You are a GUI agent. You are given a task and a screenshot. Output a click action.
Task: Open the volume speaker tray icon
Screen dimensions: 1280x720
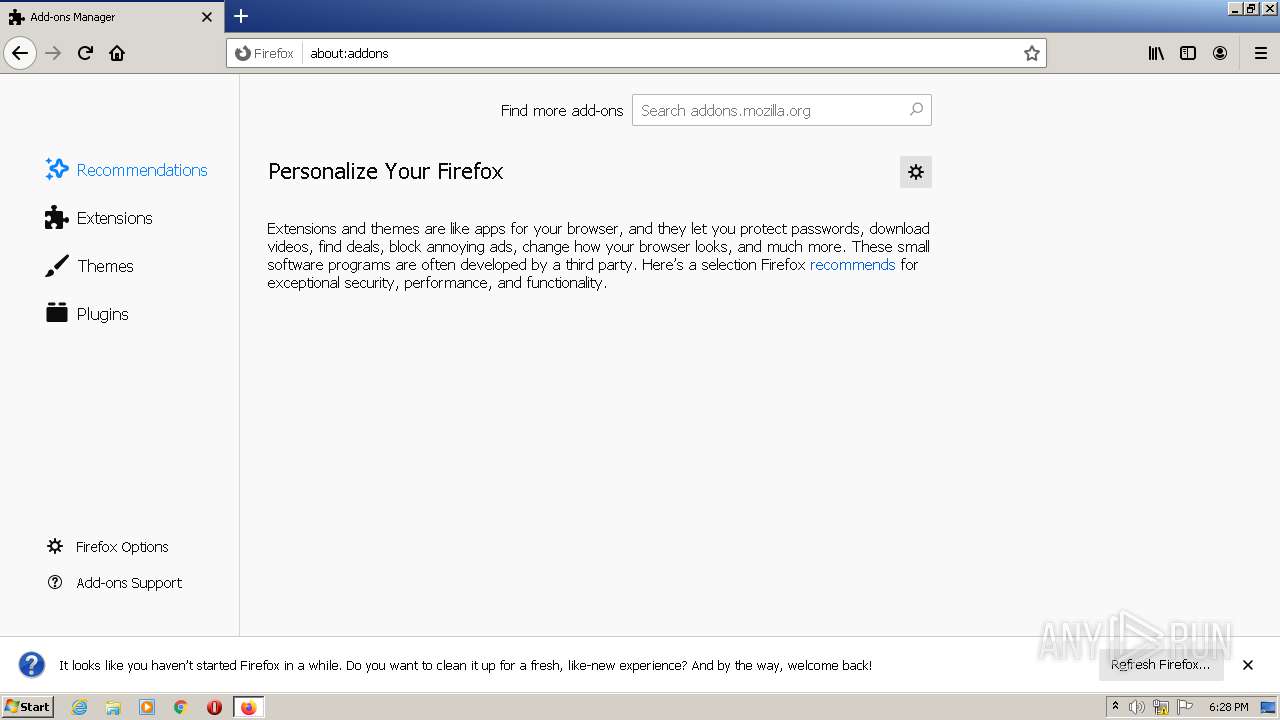click(1137, 707)
